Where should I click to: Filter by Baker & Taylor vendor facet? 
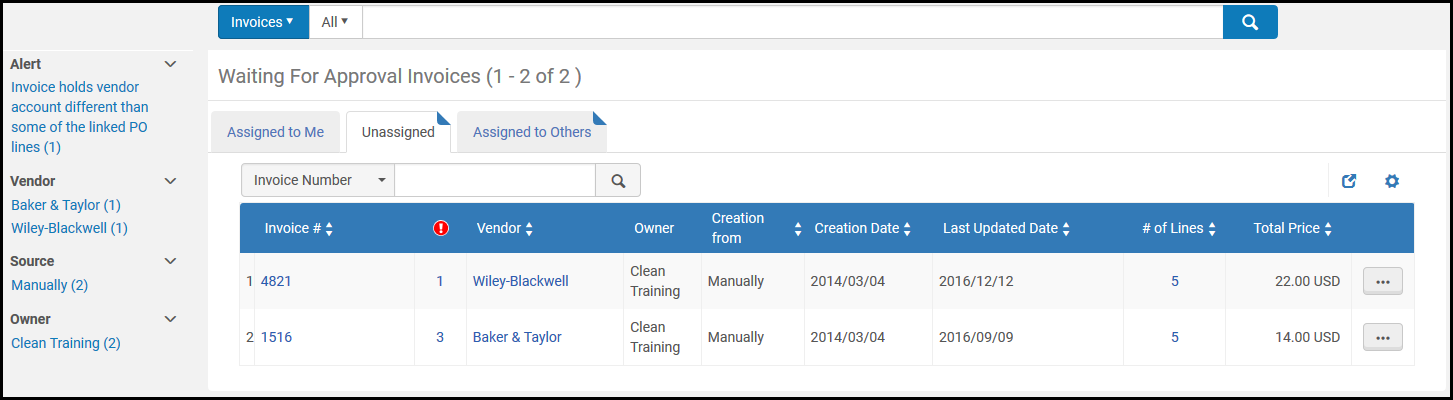[x=65, y=205]
